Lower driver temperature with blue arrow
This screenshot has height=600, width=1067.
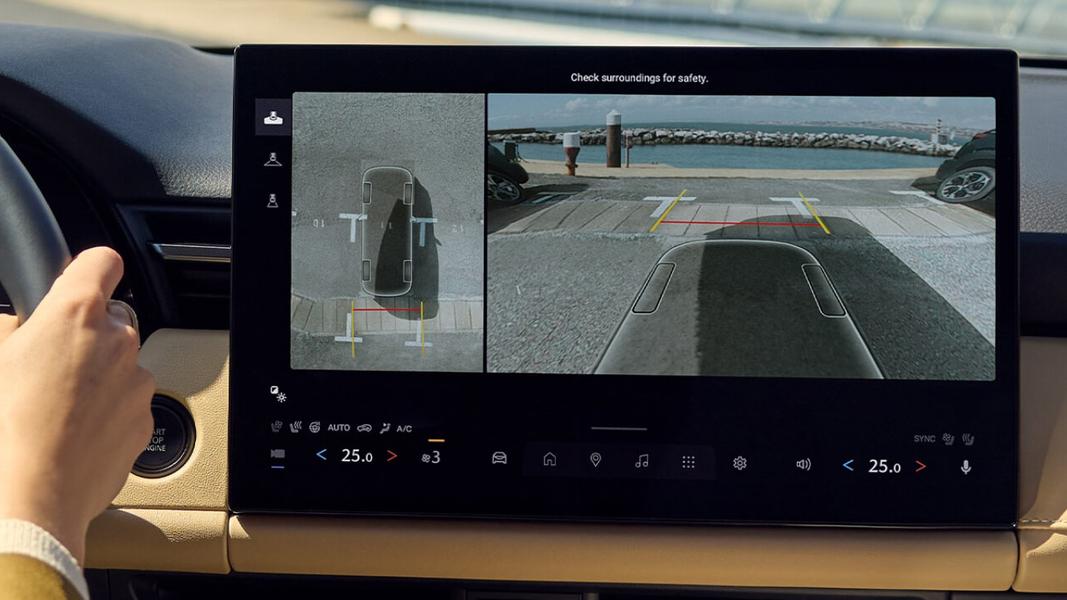pos(321,454)
